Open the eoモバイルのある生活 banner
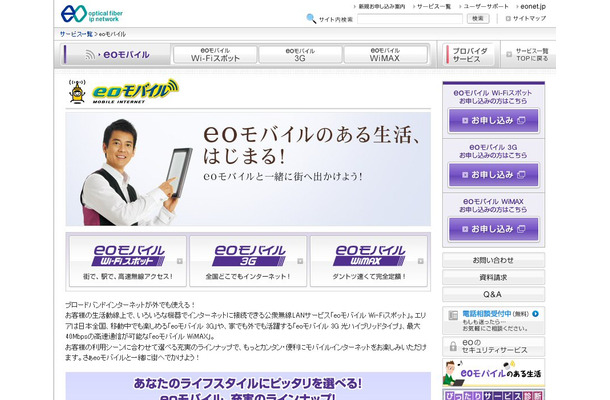 coord(493,373)
